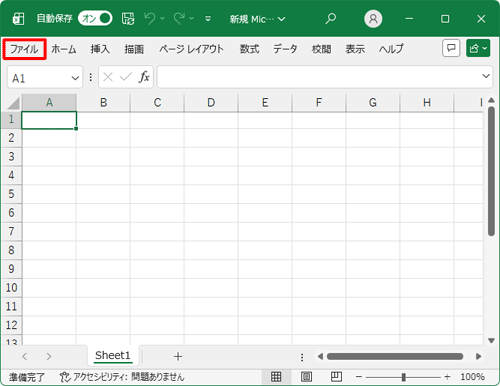Switch to the データ tab
The height and width of the screenshot is (386, 500).
pos(285,49)
